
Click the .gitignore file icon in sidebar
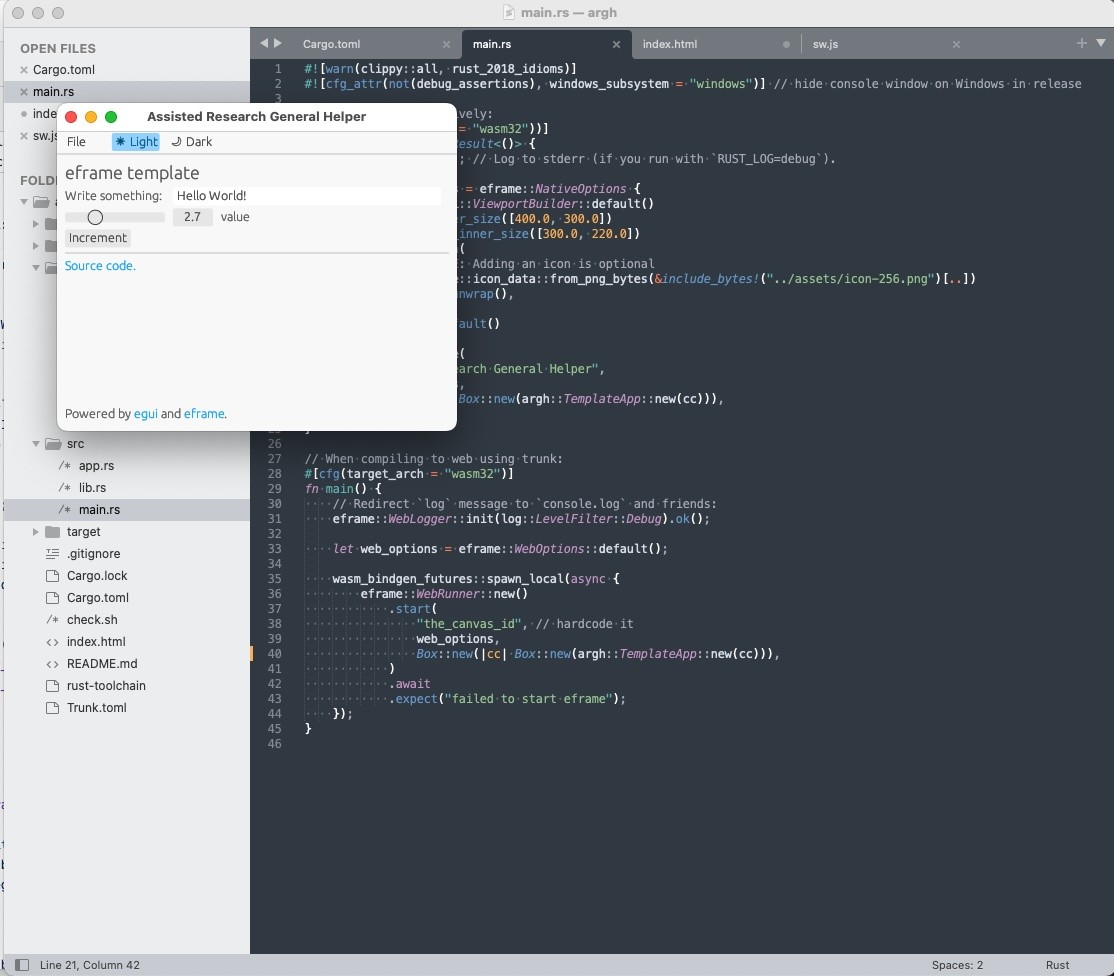tap(52, 554)
